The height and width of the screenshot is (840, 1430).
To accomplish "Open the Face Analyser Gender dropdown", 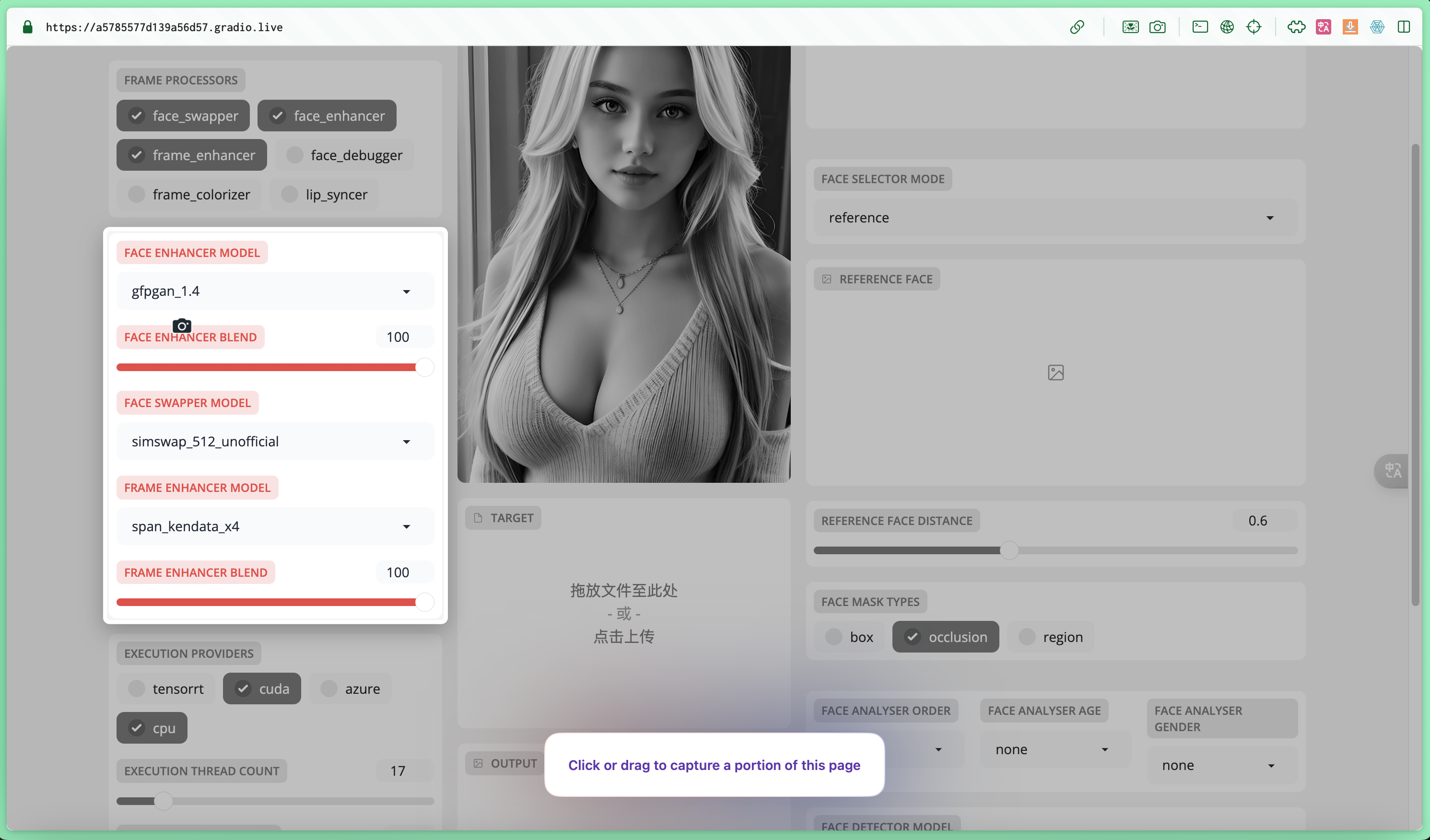I will [x=1222, y=765].
